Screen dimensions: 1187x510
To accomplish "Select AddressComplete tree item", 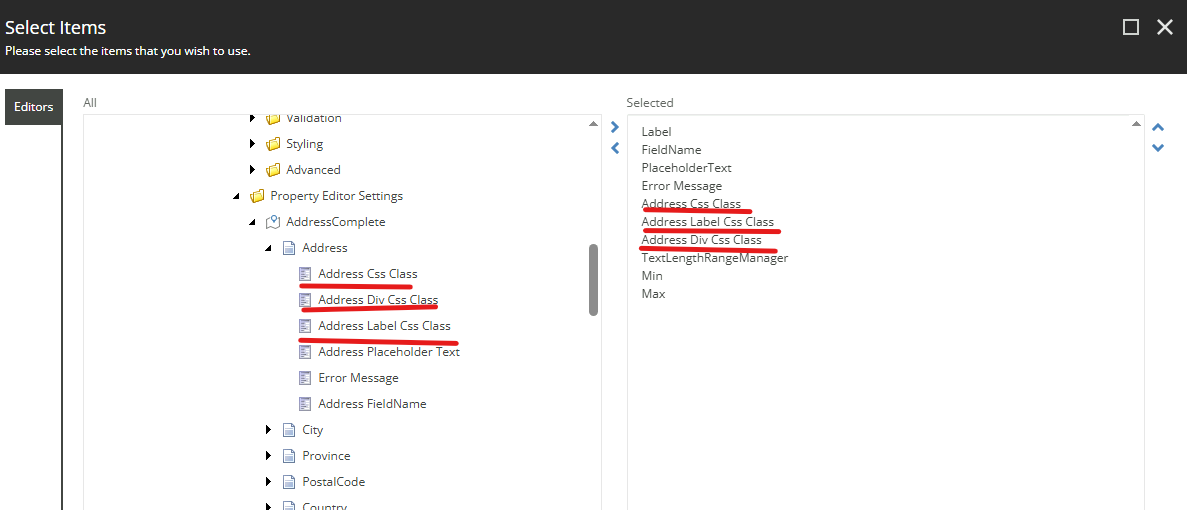I will [x=335, y=222].
